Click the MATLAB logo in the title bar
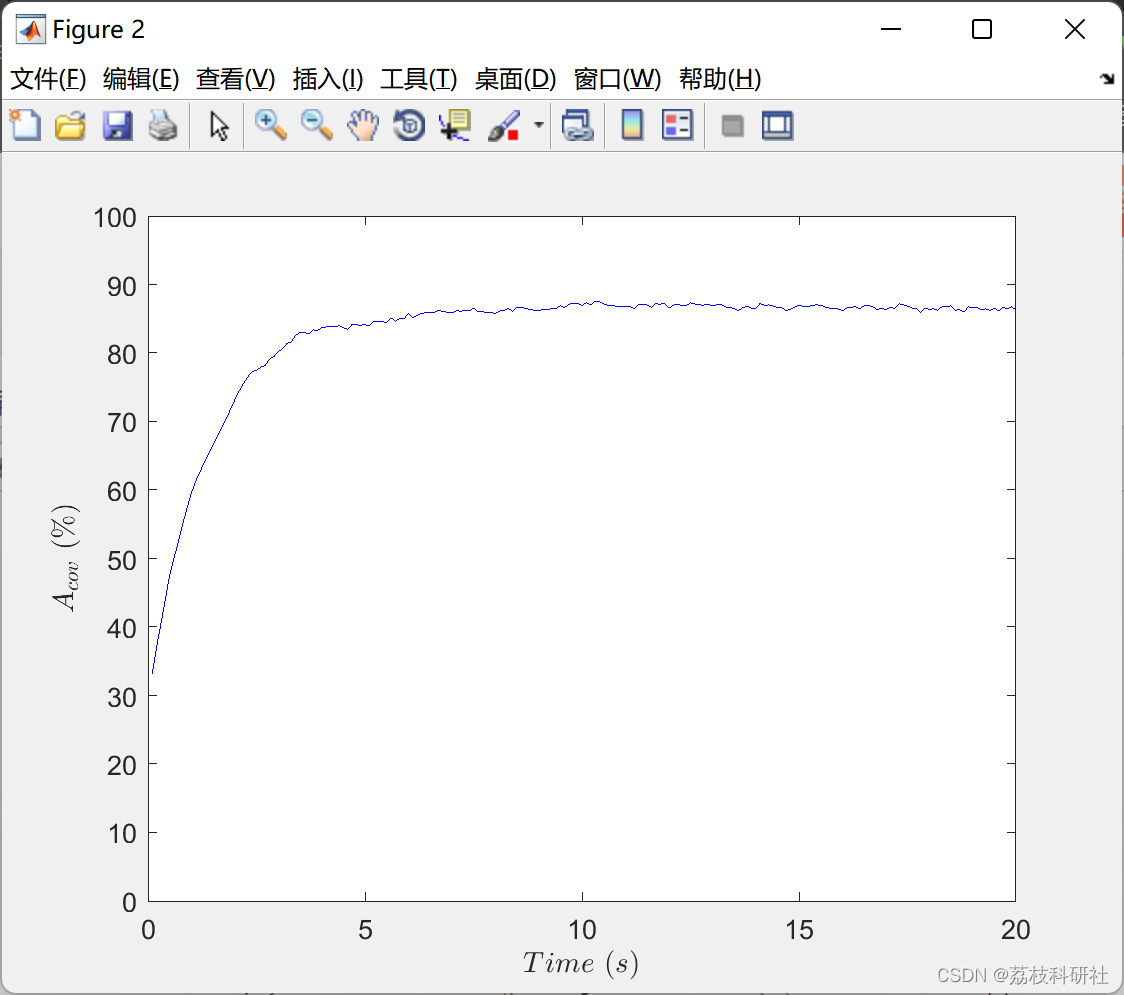Image resolution: width=1124 pixels, height=995 pixels. pyautogui.click(x=31, y=29)
